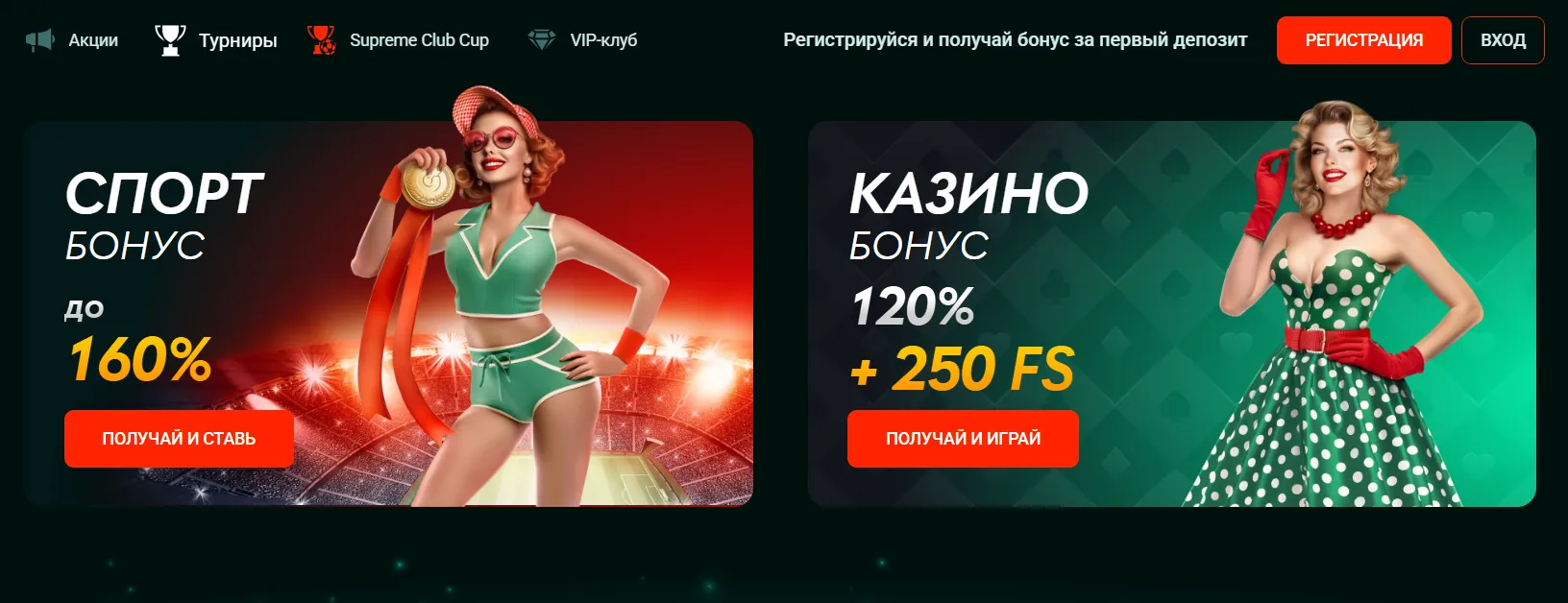Click the 120% casino bonus text

(913, 307)
